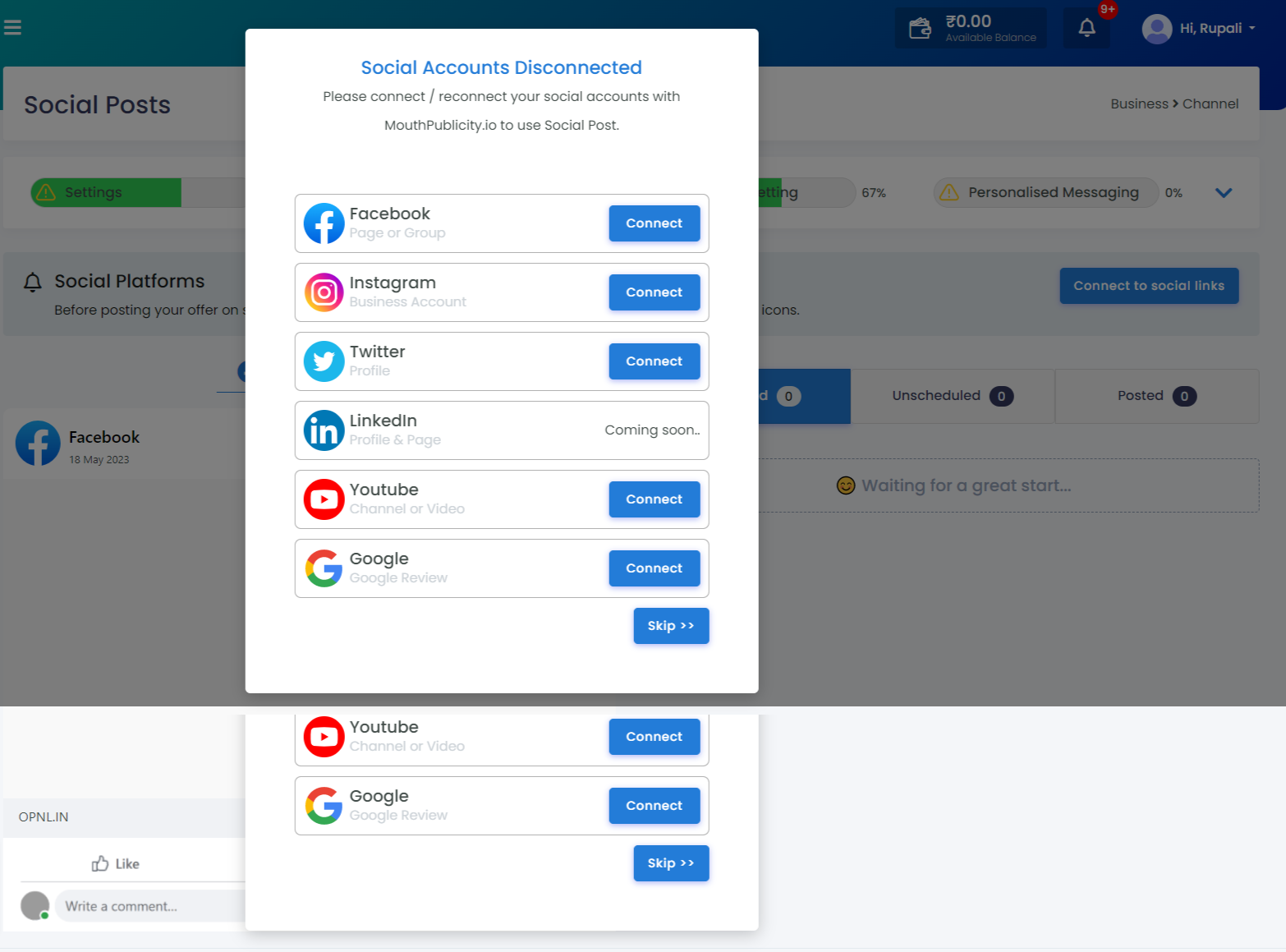Click the 'Social Accounts Disconnected' heading
1286x952 pixels.
tap(502, 67)
